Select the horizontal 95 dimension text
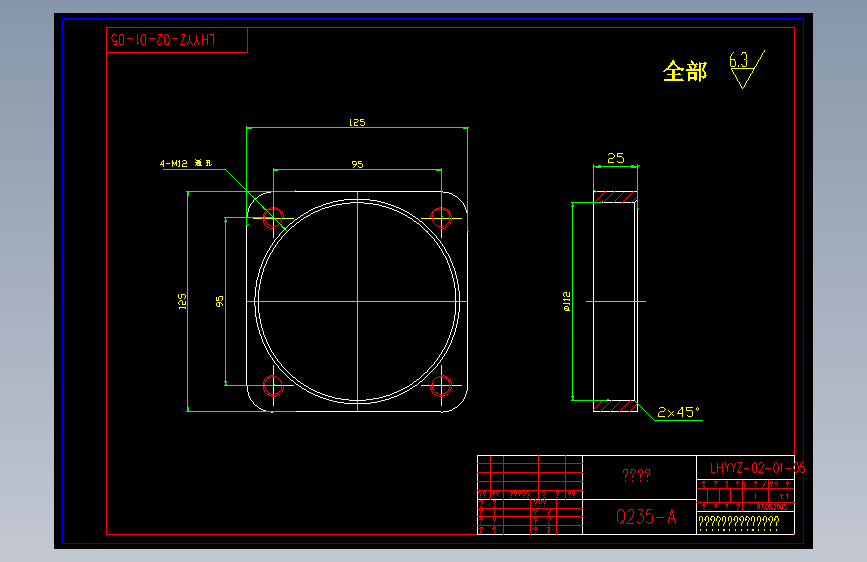 click(357, 164)
